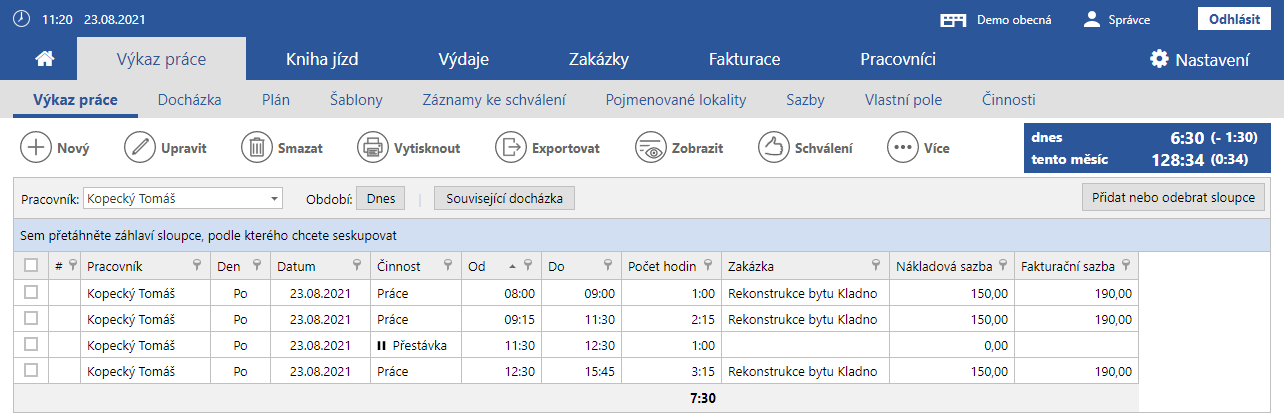Open filter on Datum column header
The width and height of the screenshot is (1284, 413).
(x=357, y=265)
